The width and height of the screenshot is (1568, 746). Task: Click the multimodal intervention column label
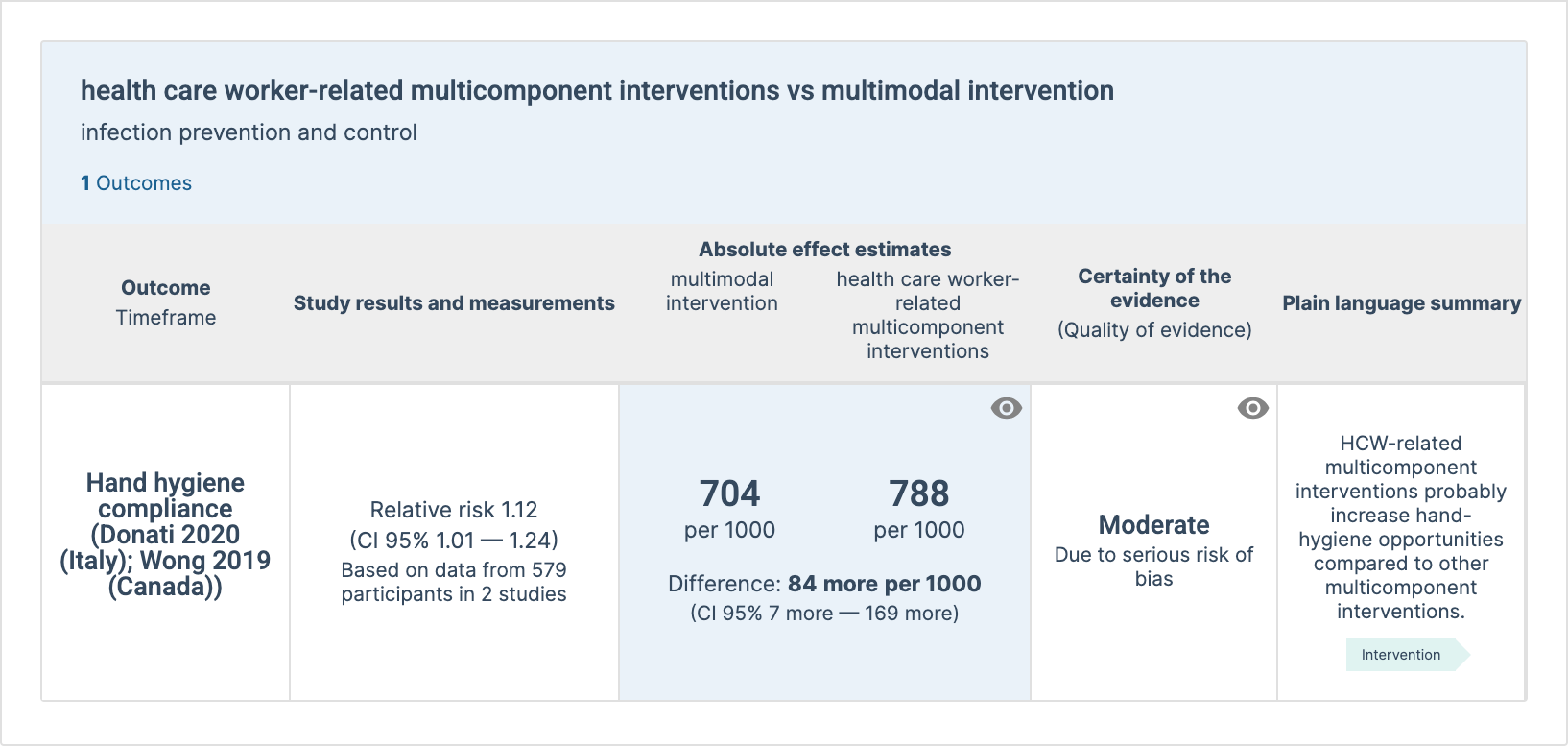pyautogui.click(x=722, y=291)
